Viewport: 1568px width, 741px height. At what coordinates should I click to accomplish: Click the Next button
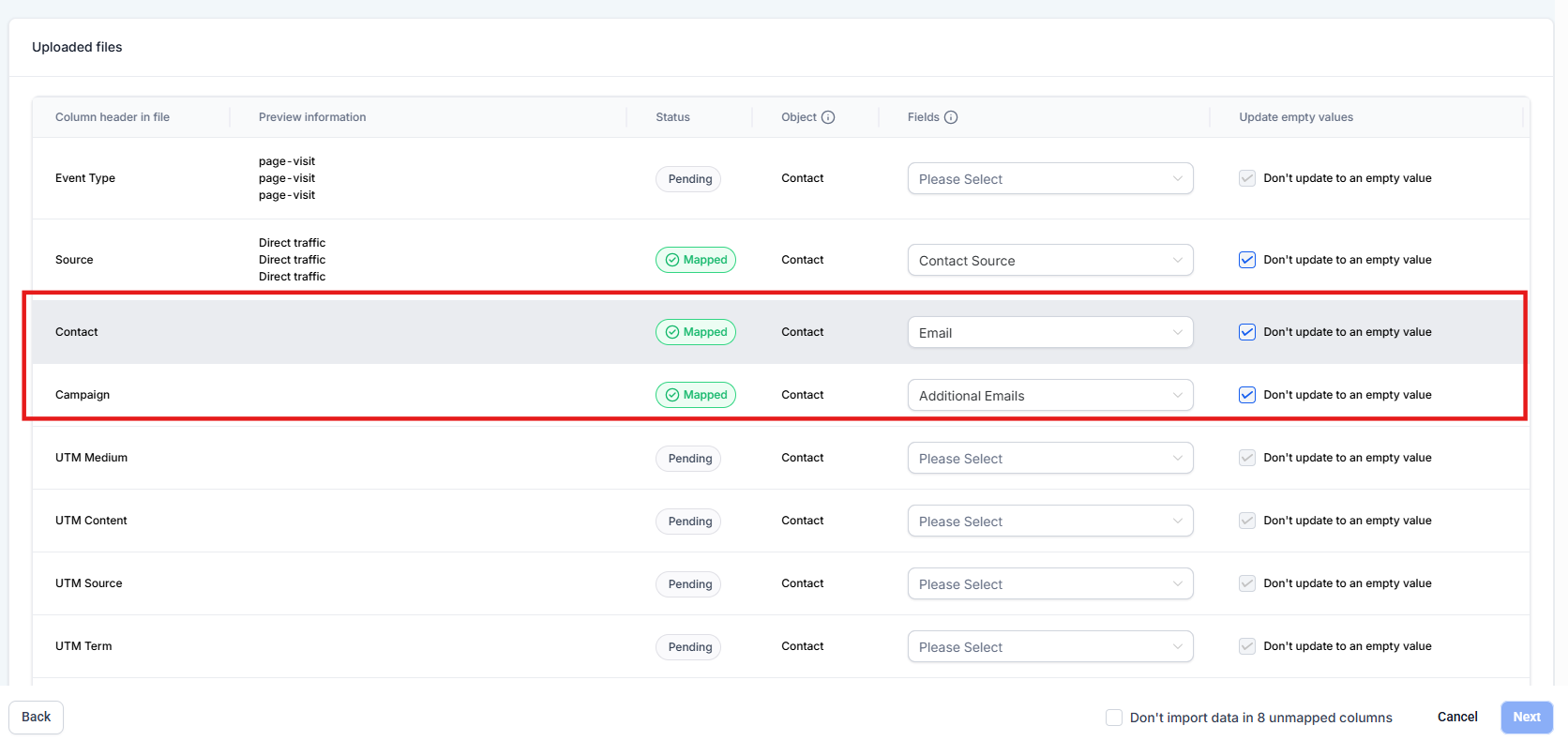[x=1526, y=717]
